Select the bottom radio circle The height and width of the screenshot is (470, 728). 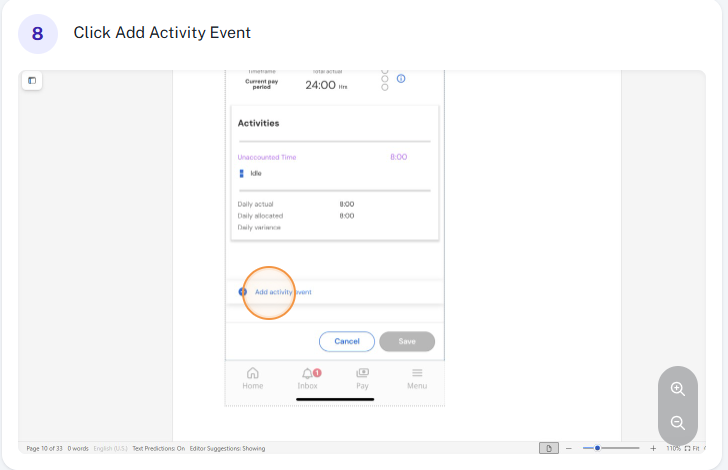click(384, 87)
